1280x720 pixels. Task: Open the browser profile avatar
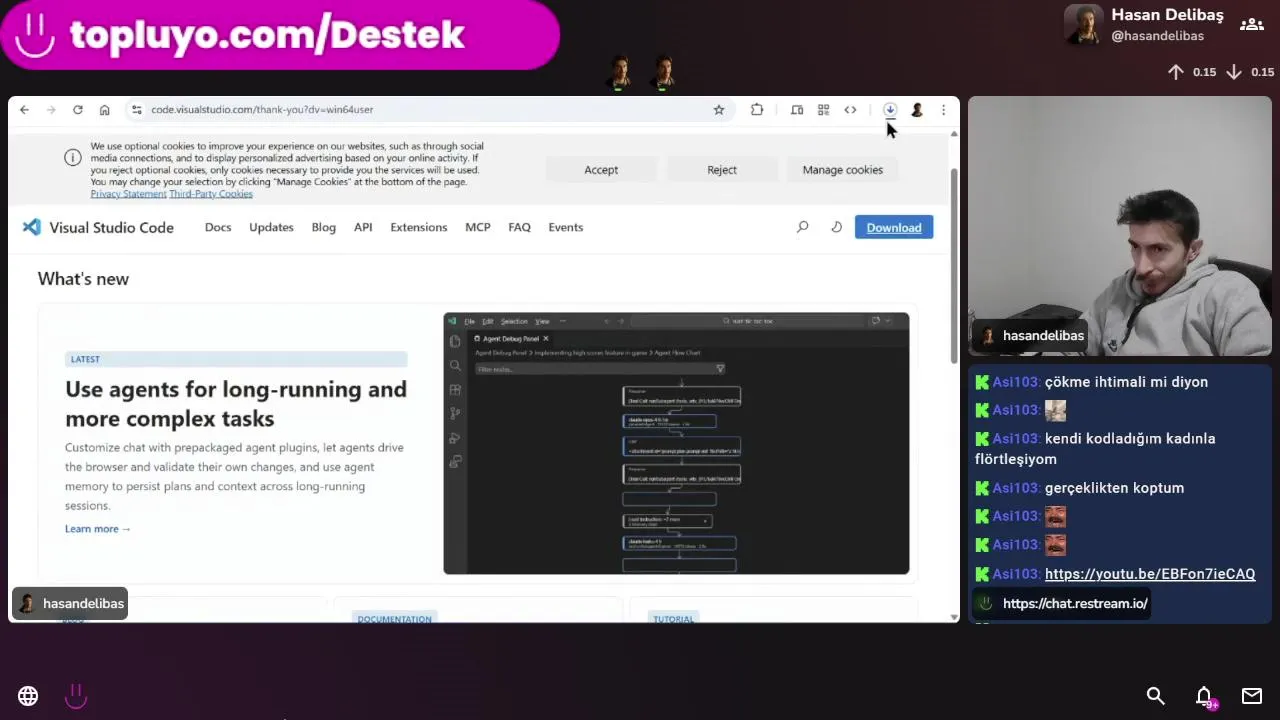[916, 110]
